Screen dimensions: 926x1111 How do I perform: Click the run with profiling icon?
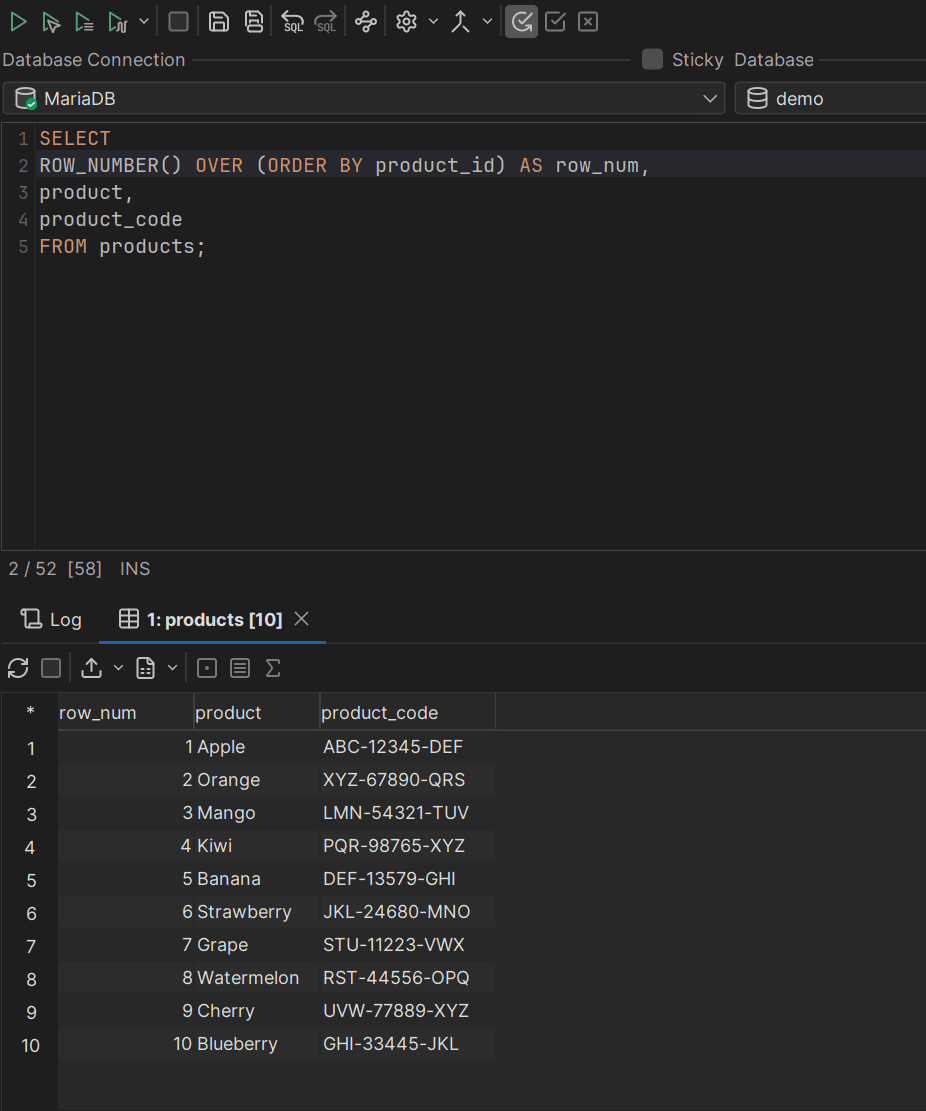pyautogui.click(x=118, y=22)
